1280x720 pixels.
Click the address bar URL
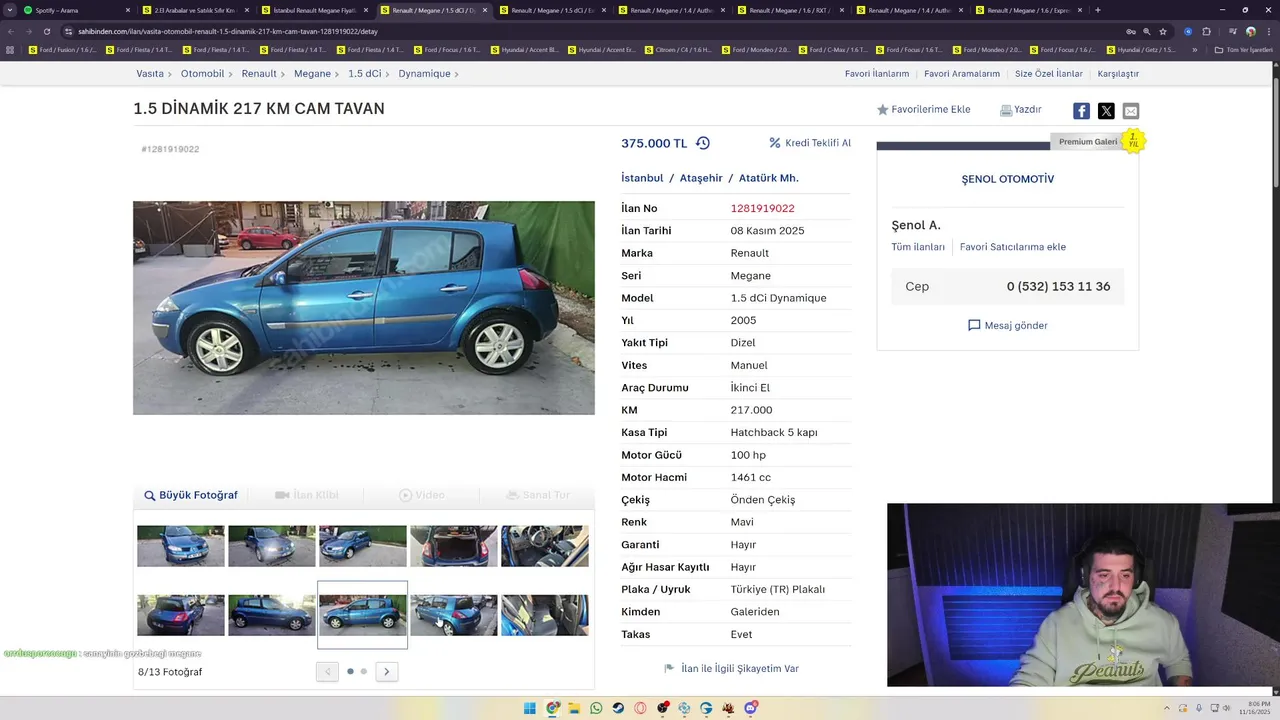228,31
